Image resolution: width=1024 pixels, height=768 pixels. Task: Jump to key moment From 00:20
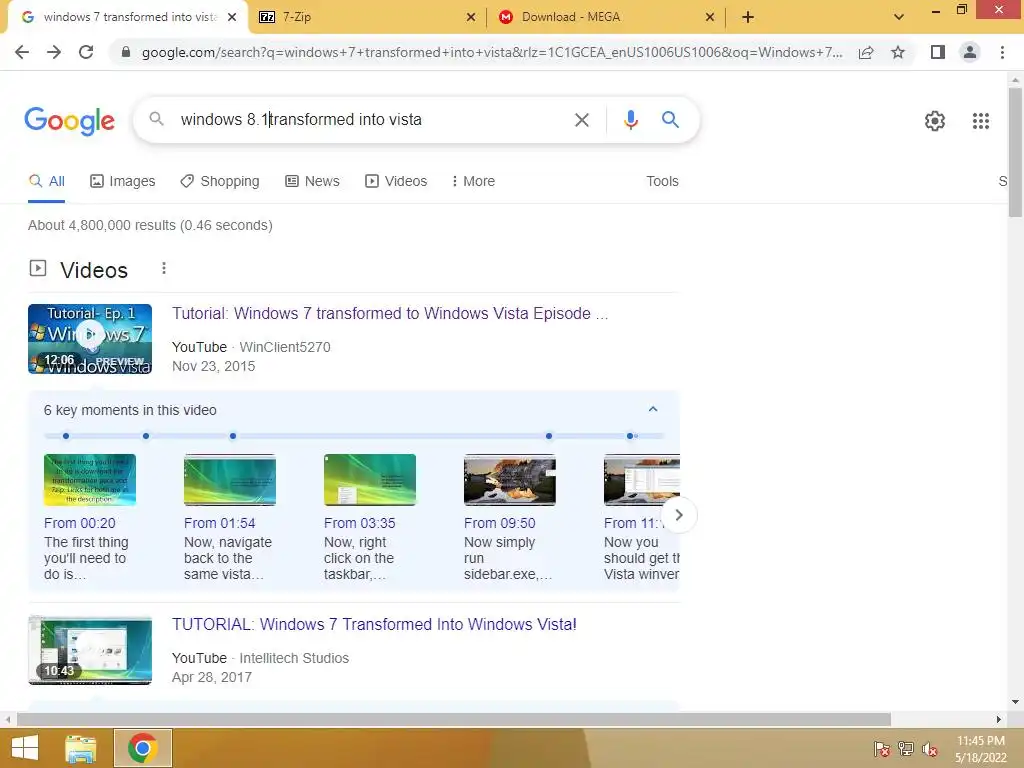pyautogui.click(x=80, y=523)
